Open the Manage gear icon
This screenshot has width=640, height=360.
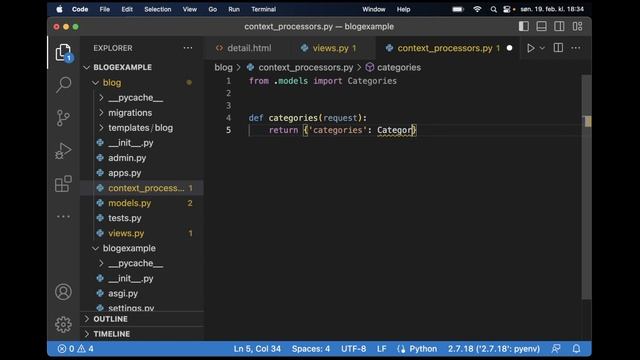63,324
